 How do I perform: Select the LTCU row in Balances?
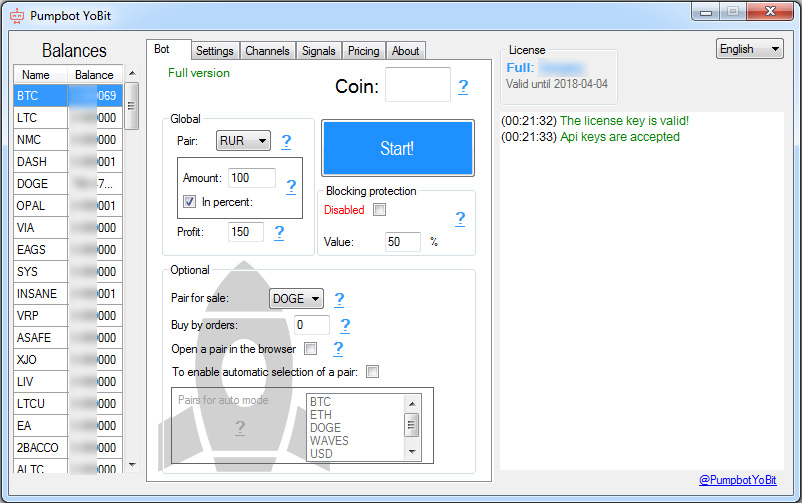pos(69,404)
